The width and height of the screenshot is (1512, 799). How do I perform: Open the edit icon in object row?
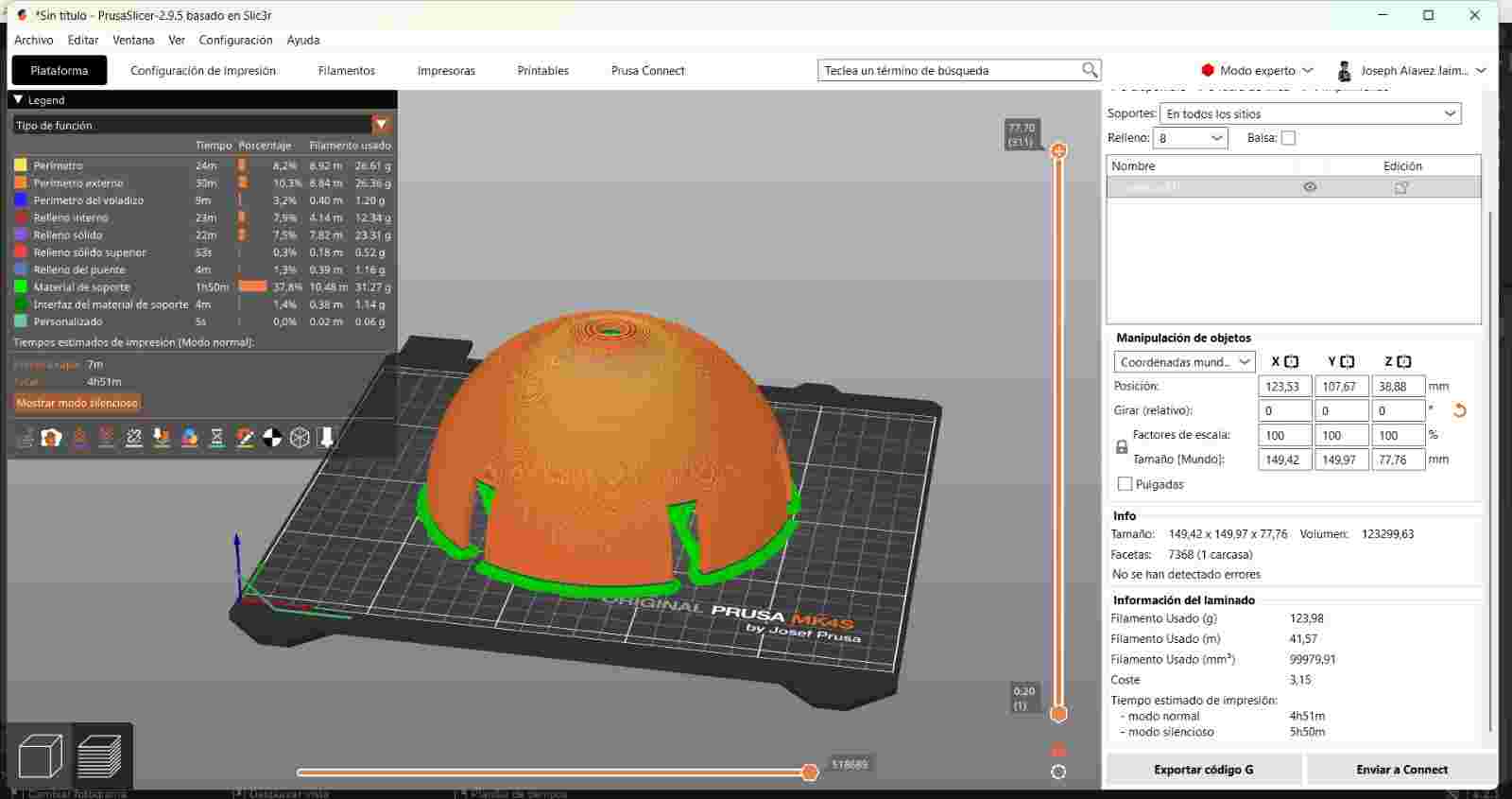[1401, 187]
